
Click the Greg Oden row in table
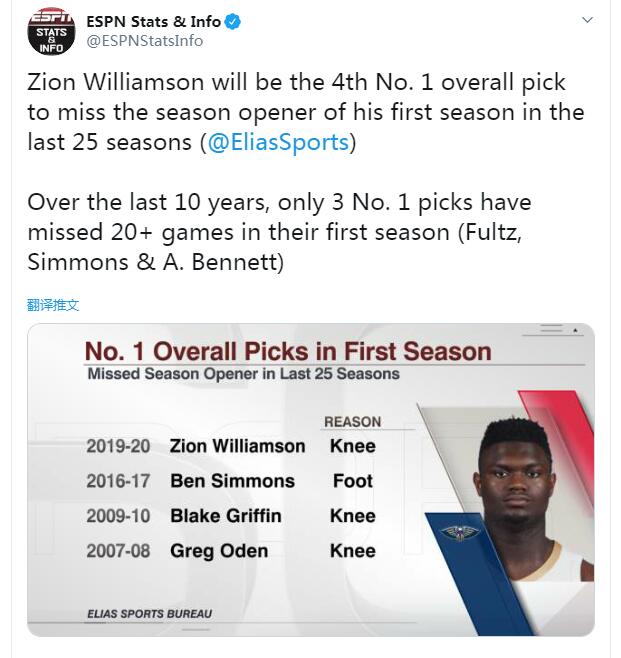click(x=231, y=551)
